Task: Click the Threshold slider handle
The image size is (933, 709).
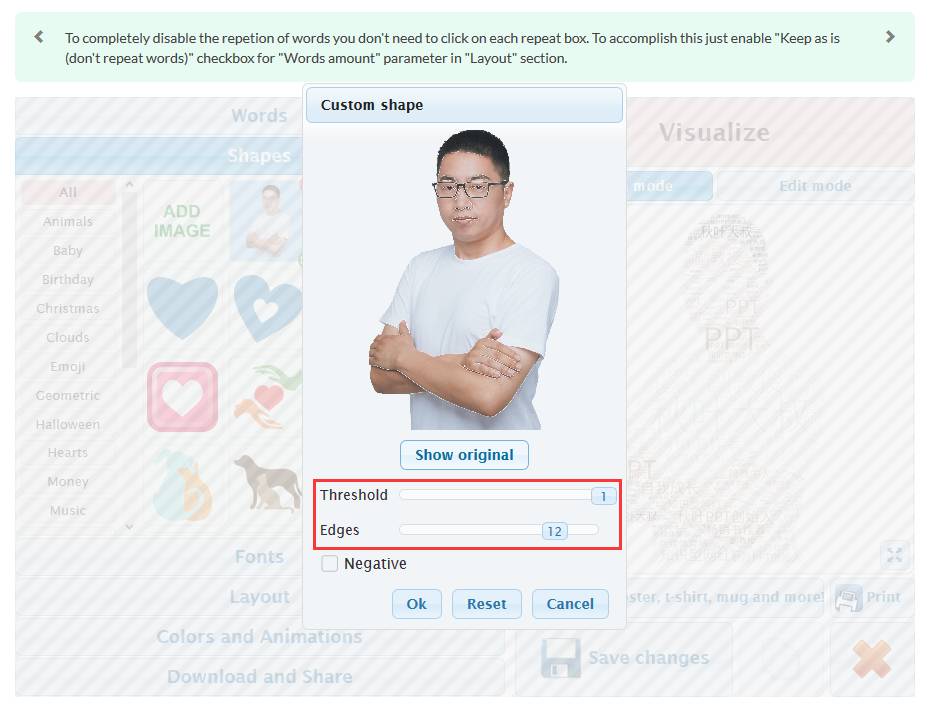Action: pyautogui.click(x=603, y=496)
